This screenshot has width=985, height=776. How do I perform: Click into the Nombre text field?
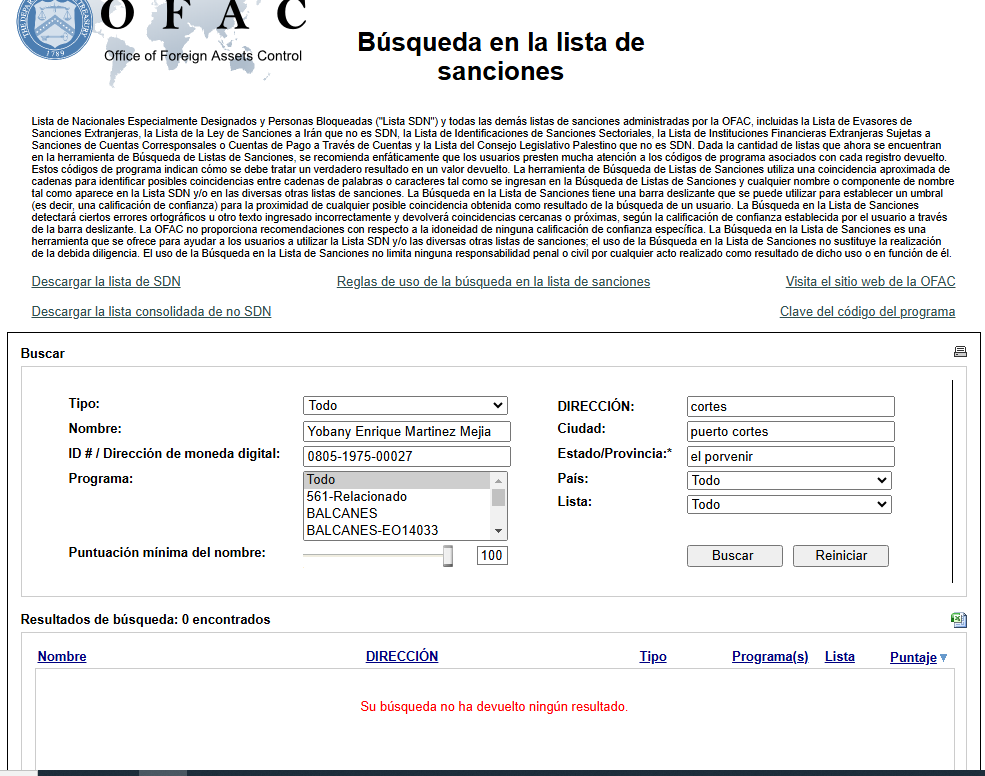click(x=406, y=431)
